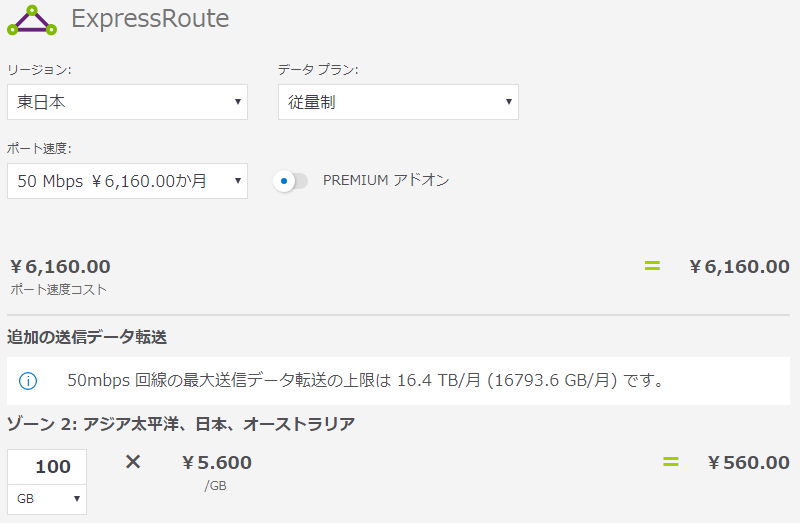Open the GB unit selector dropdown
This screenshot has width=800, height=523.
tap(47, 498)
